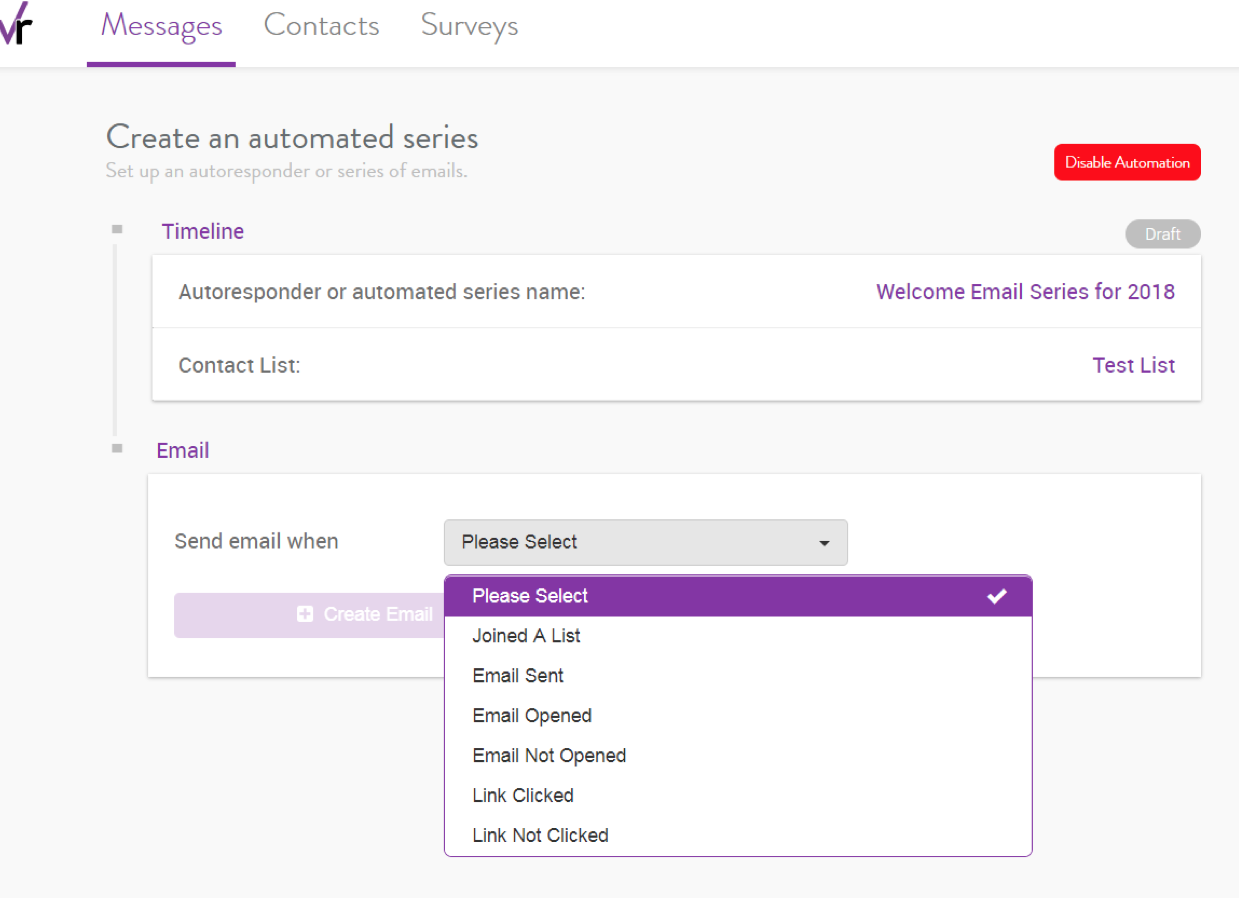The height and width of the screenshot is (898, 1239).
Task: Change the Test List contact list
Action: coord(1133,365)
